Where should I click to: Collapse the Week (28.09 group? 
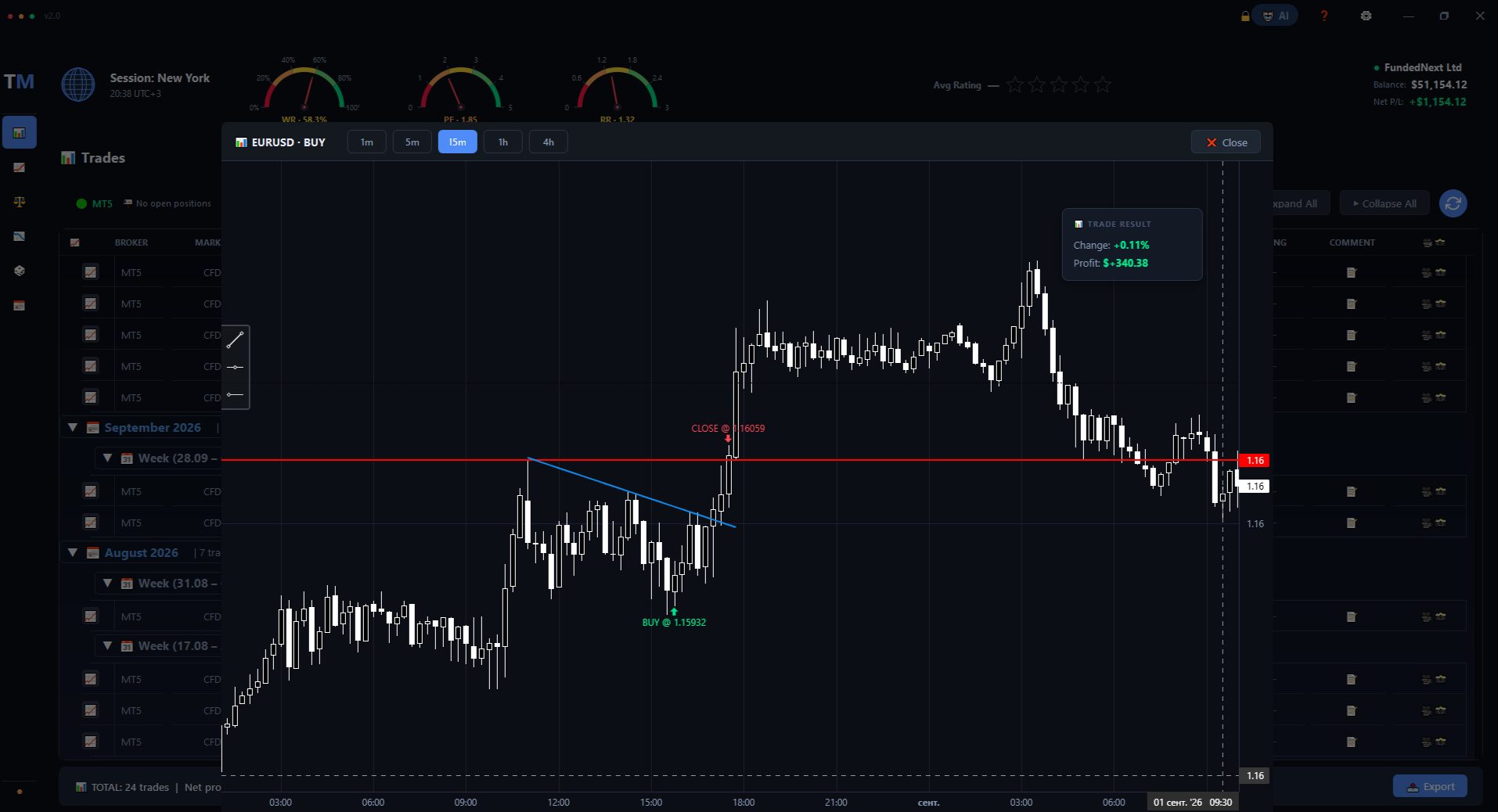[107, 458]
